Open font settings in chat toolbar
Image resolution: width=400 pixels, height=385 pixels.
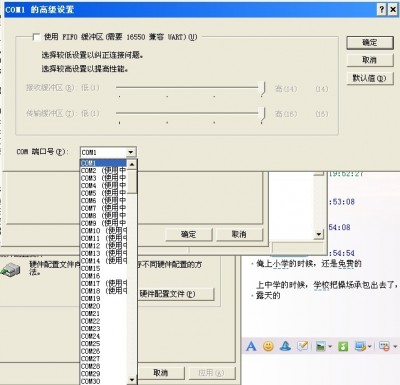tap(251, 346)
